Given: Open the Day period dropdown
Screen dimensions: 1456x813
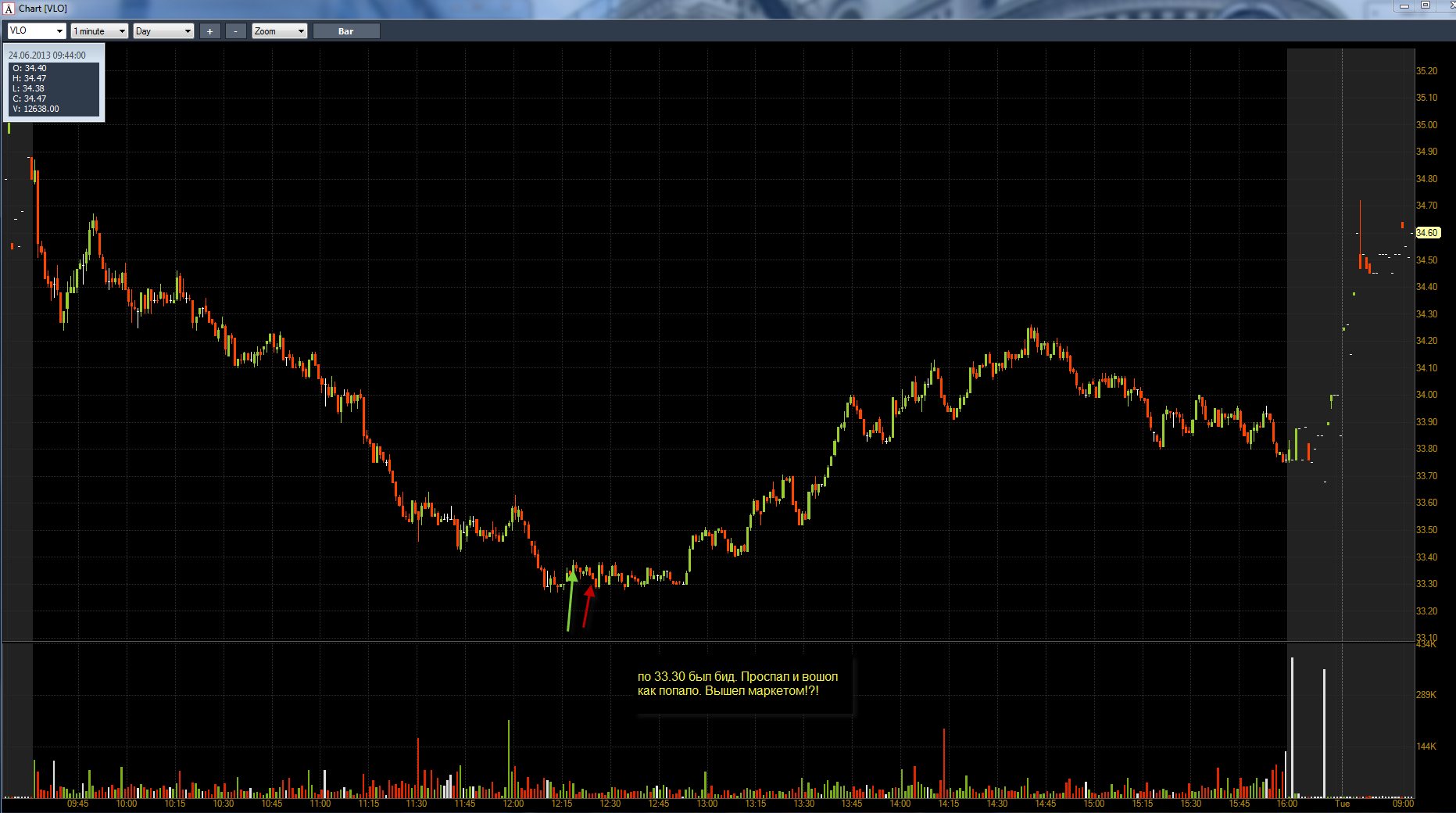Looking at the screenshot, I should [163, 30].
